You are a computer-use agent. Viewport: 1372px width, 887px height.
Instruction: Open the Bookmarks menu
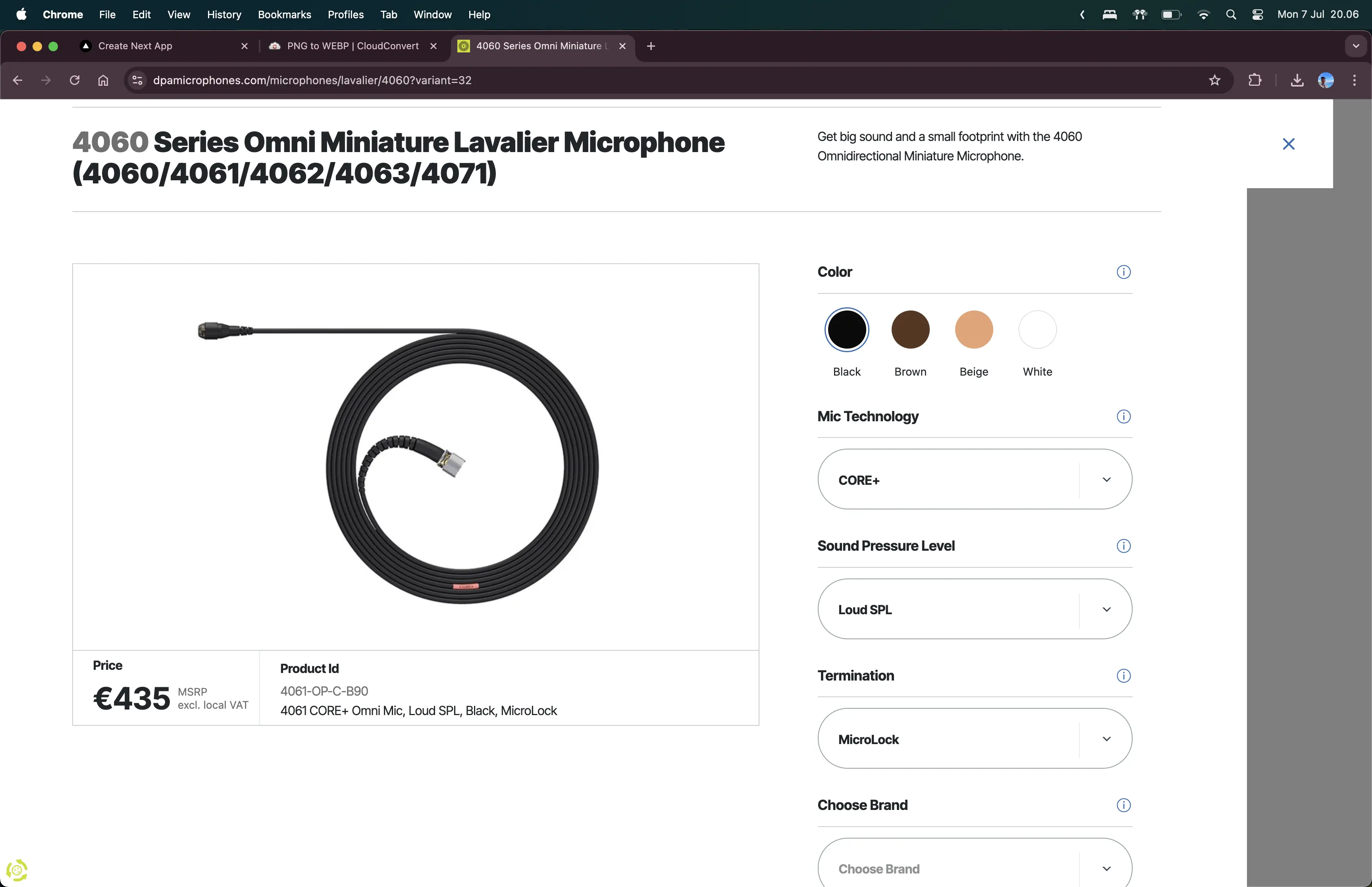coord(284,14)
